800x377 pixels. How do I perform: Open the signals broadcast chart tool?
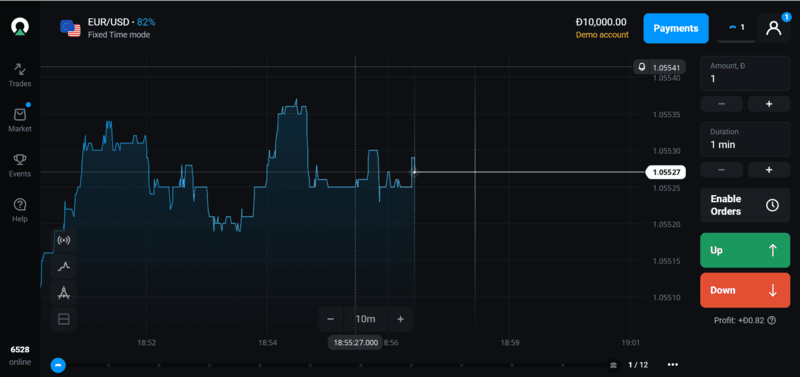point(64,240)
